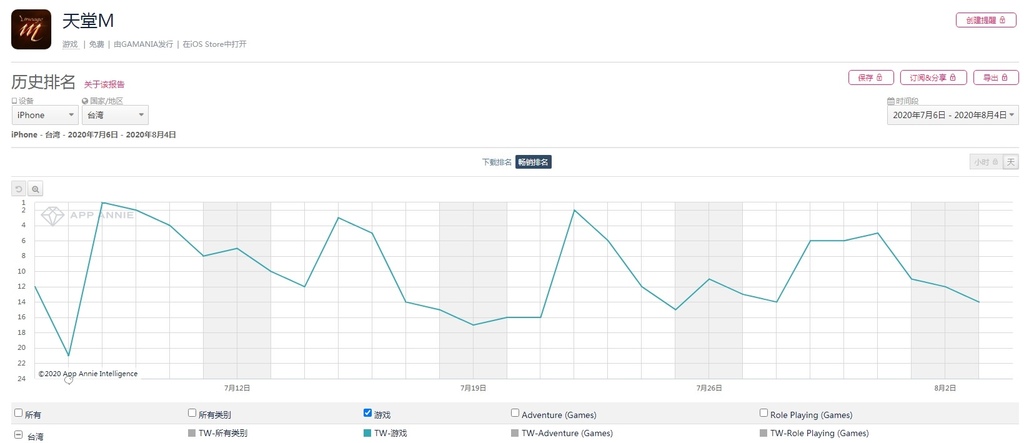The width and height of the screenshot is (1024, 443).
Task: Check the 所有类别 checkbox
Action: [x=192, y=413]
